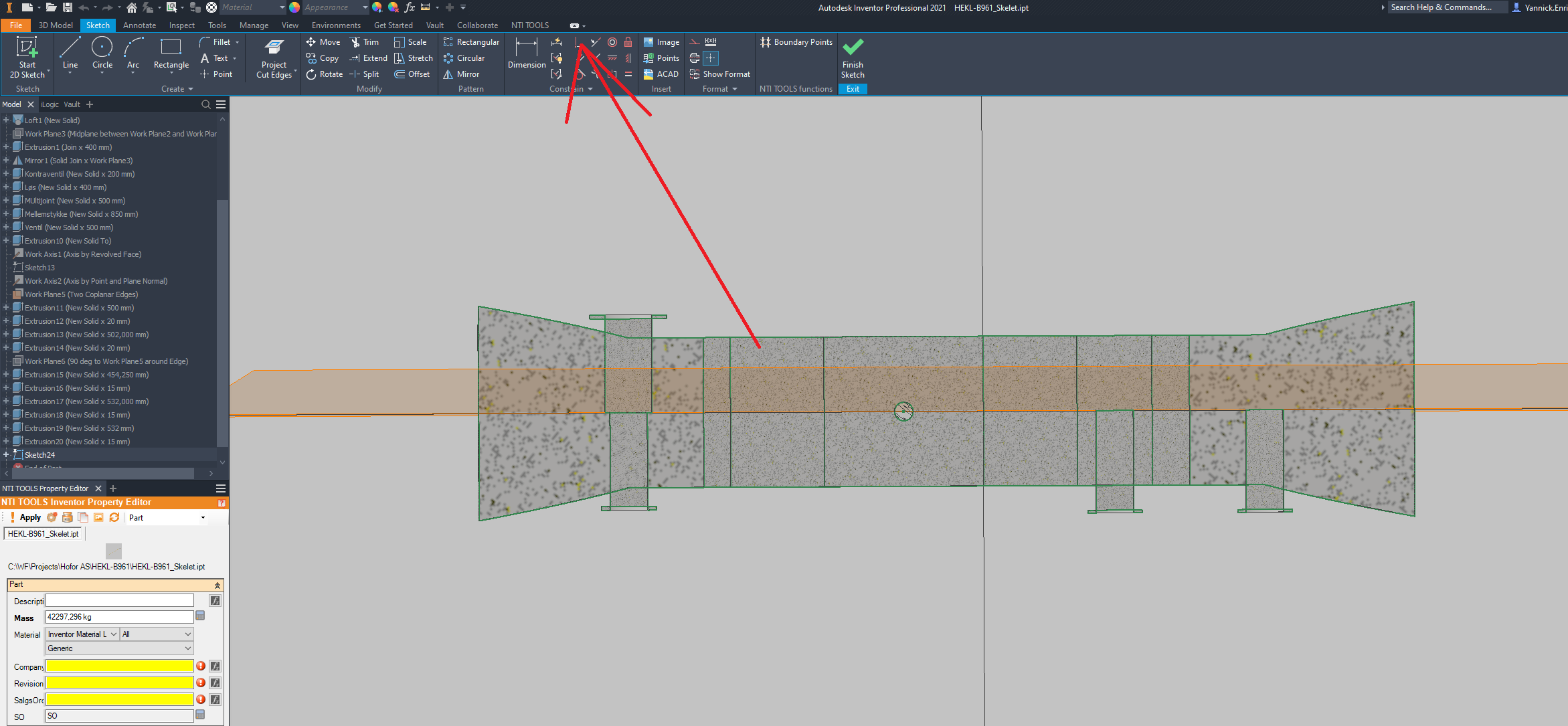Toggle the construction line format
1568x726 pixels.
pyautogui.click(x=695, y=42)
